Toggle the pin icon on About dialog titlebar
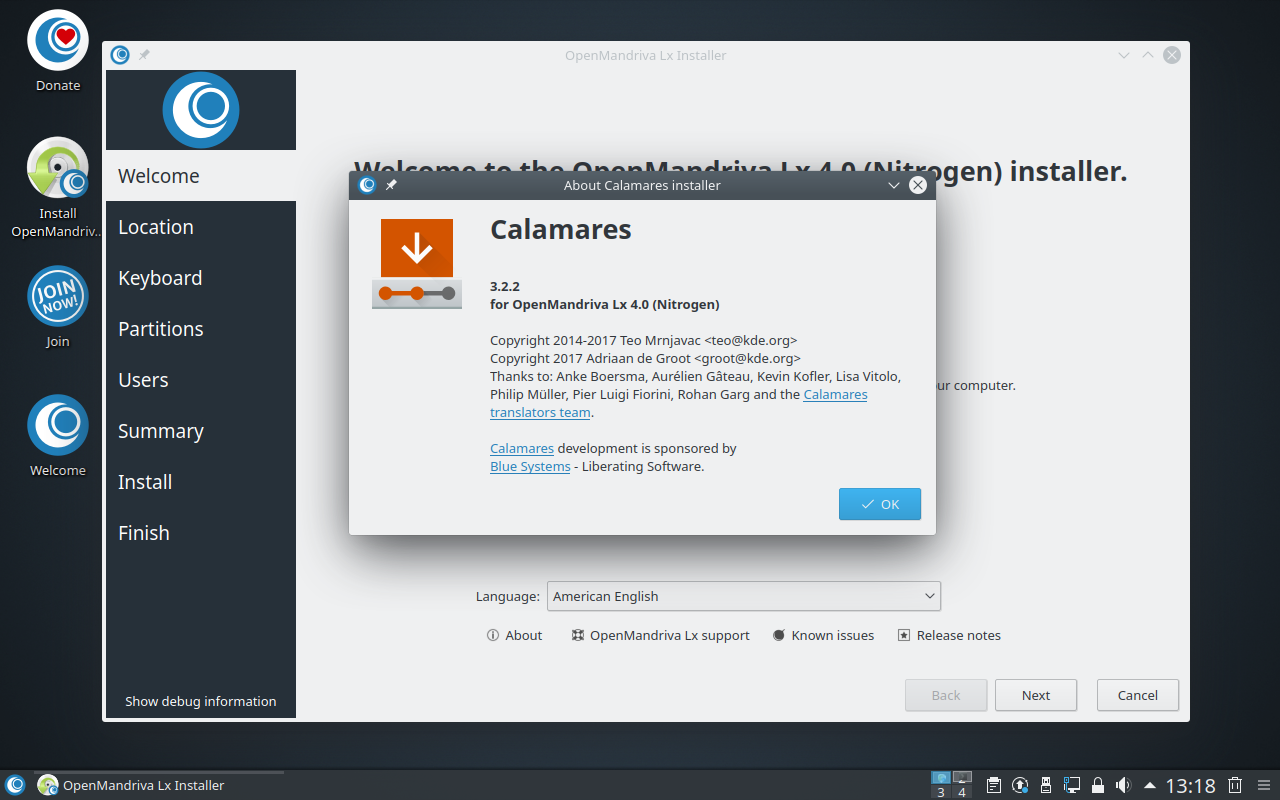Screen dimensions: 1280x800 tap(391, 185)
